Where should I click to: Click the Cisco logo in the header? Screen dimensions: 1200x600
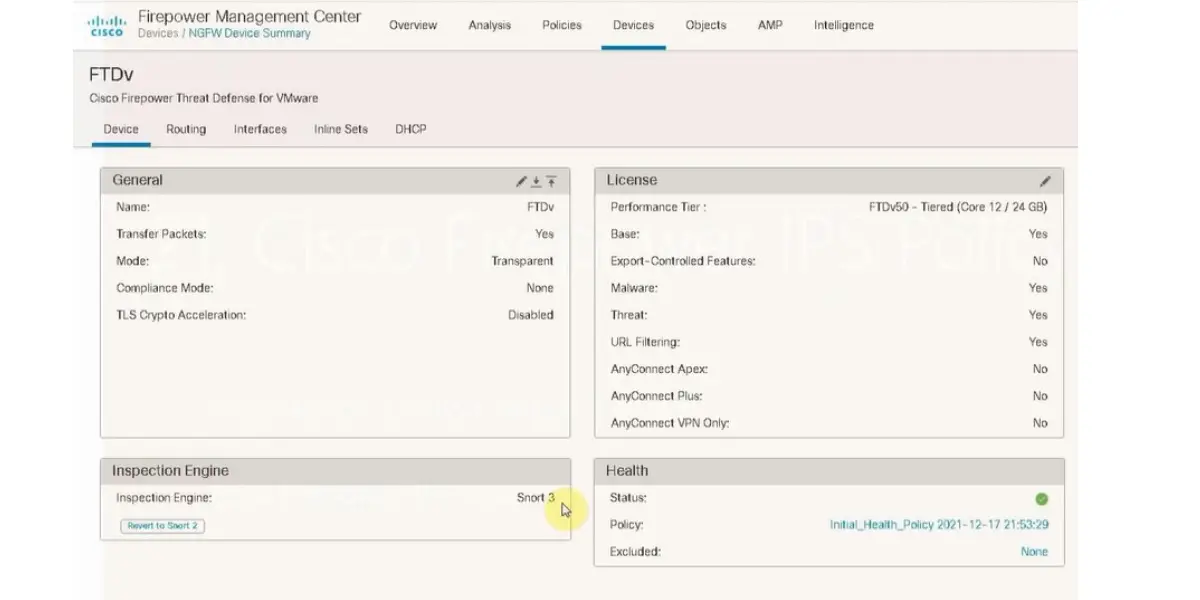coord(105,25)
